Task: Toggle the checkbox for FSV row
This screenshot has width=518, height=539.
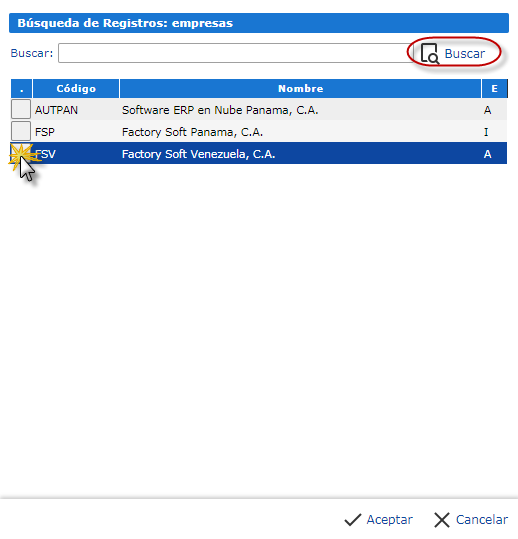Action: pos(21,153)
